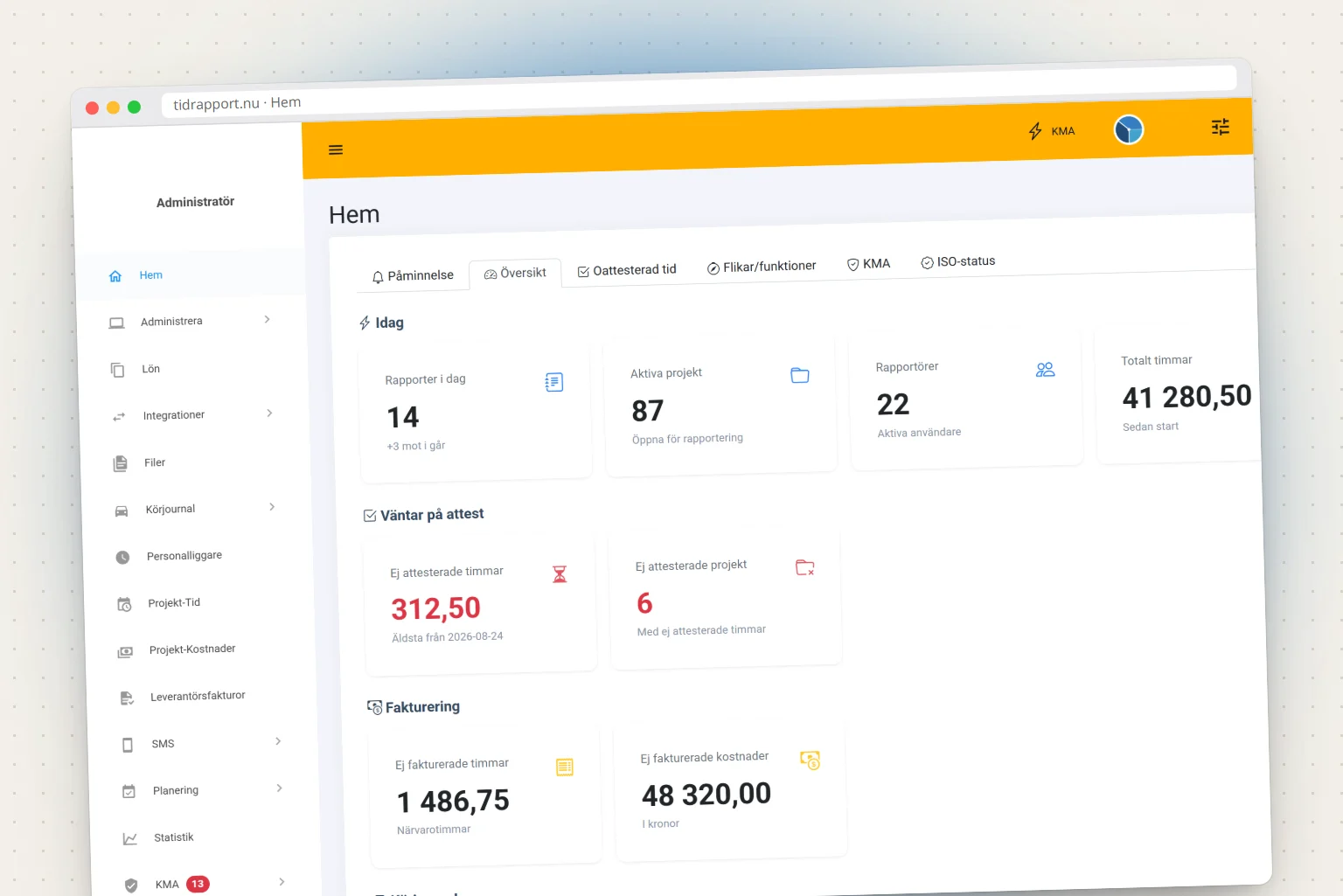The width and height of the screenshot is (1343, 896).
Task: Click the folder-x icon on Ej attesterade projekt card
Action: [805, 567]
